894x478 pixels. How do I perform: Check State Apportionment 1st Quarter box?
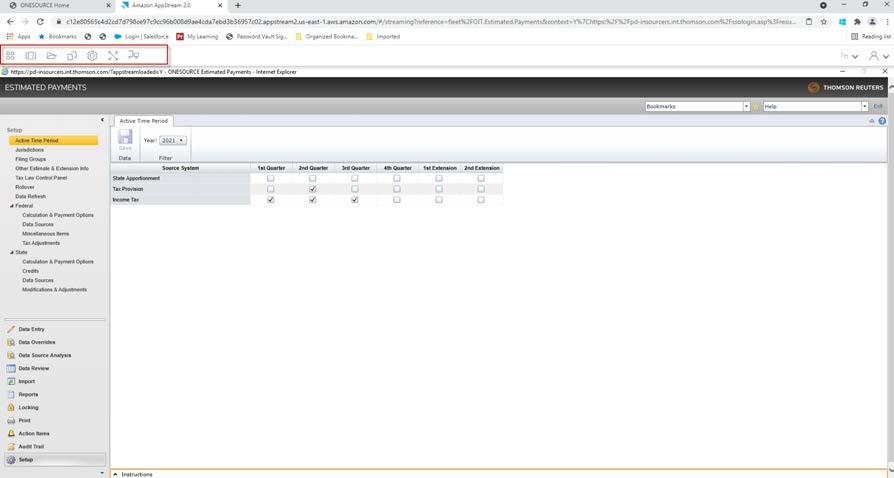[271, 179]
